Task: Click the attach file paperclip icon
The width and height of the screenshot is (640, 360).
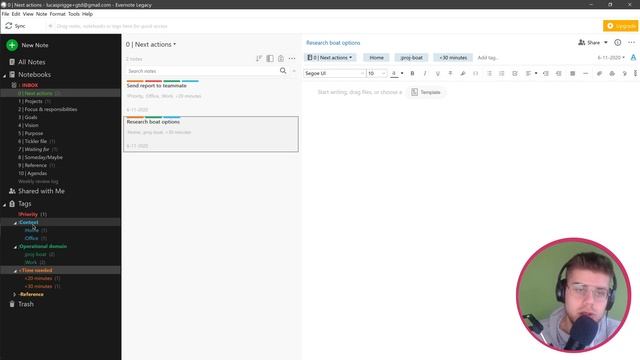Action: [599, 73]
